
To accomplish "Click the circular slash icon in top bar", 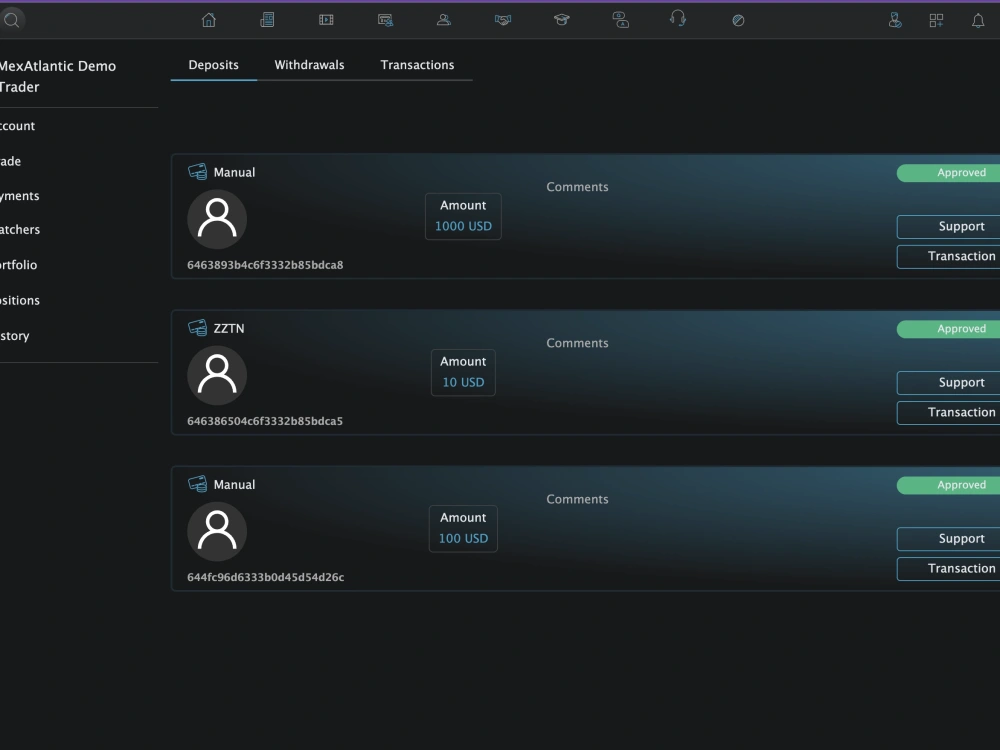I will [x=738, y=20].
